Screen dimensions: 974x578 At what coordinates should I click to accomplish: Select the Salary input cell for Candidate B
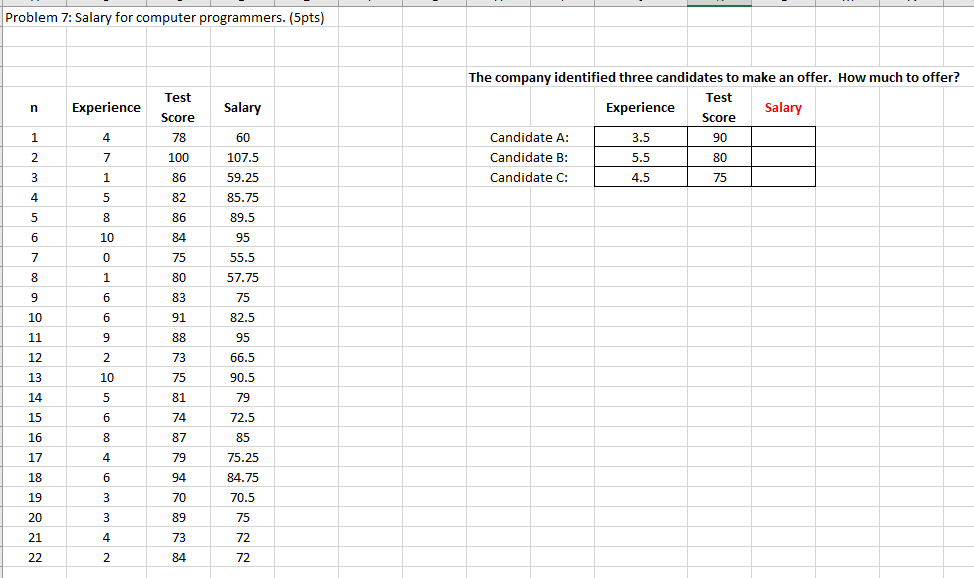click(782, 157)
